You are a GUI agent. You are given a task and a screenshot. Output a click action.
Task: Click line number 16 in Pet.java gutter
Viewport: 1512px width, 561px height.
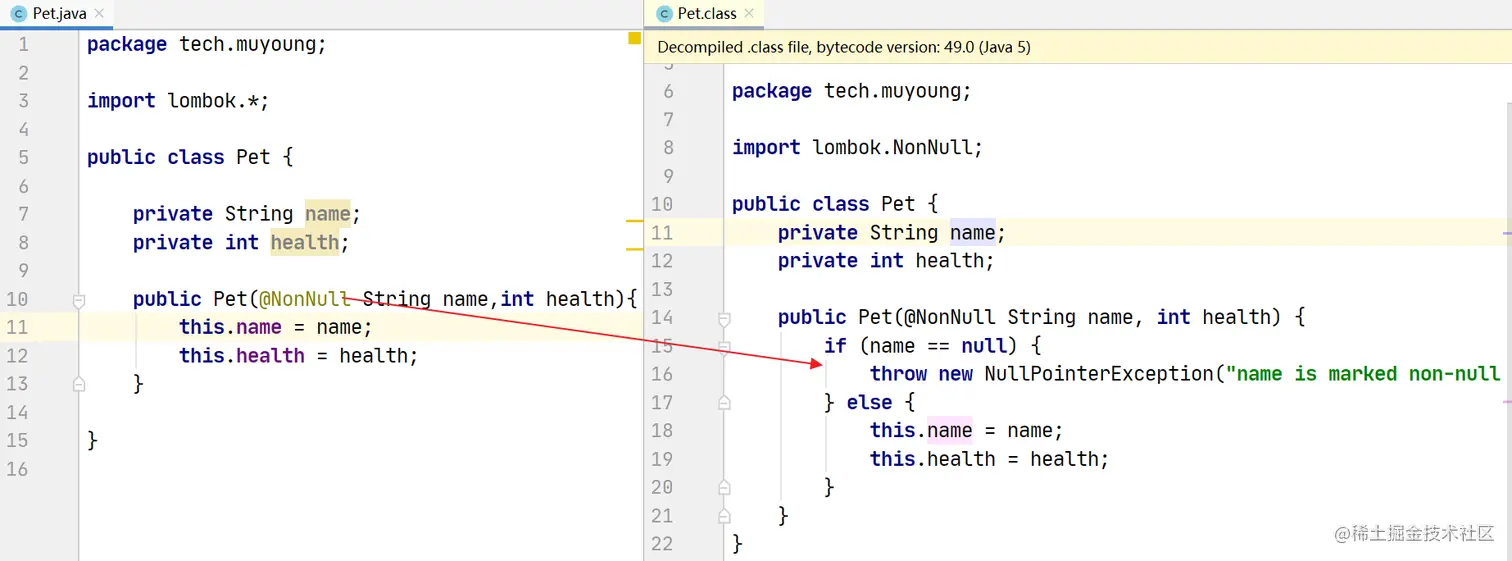coord(17,469)
